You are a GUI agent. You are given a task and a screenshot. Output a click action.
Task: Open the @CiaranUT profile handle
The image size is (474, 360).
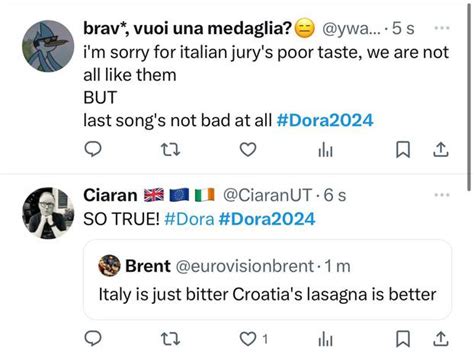(x=267, y=195)
